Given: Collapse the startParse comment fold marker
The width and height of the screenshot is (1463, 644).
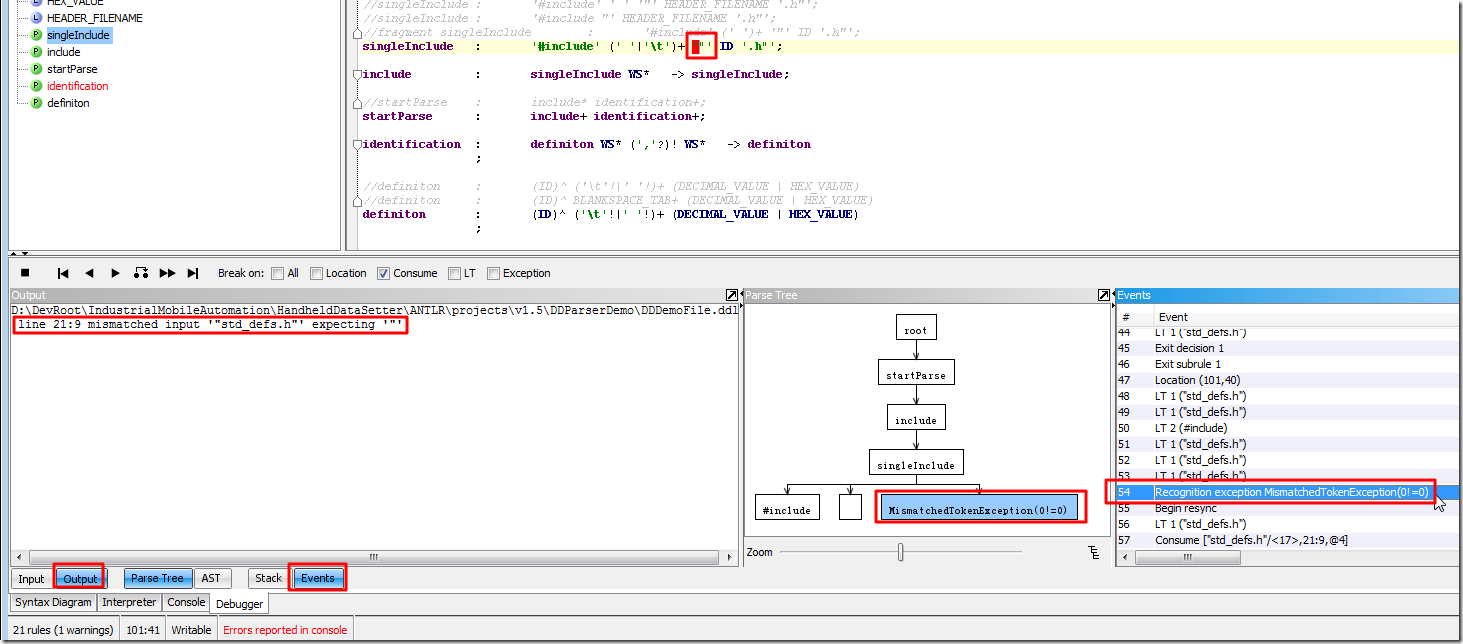Looking at the screenshot, I should click(356, 102).
